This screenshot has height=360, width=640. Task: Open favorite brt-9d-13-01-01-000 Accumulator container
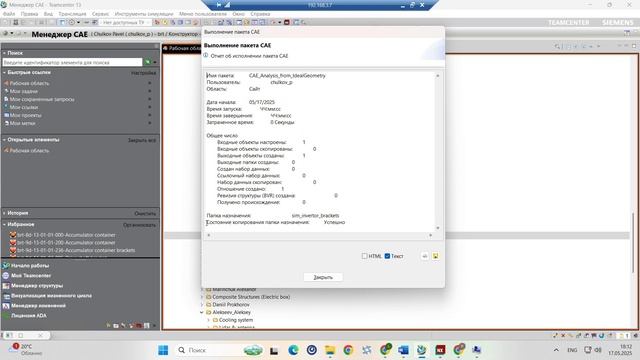pyautogui.click(x=66, y=235)
